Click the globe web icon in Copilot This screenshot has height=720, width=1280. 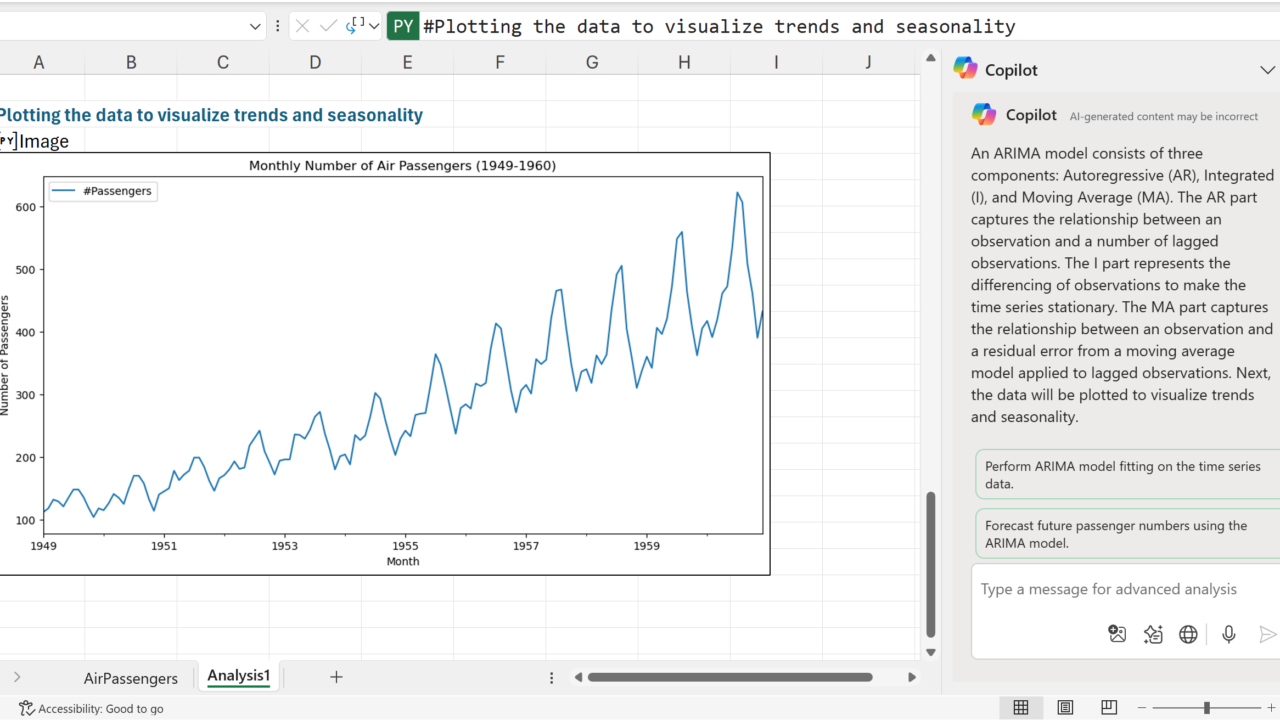[1188, 634]
